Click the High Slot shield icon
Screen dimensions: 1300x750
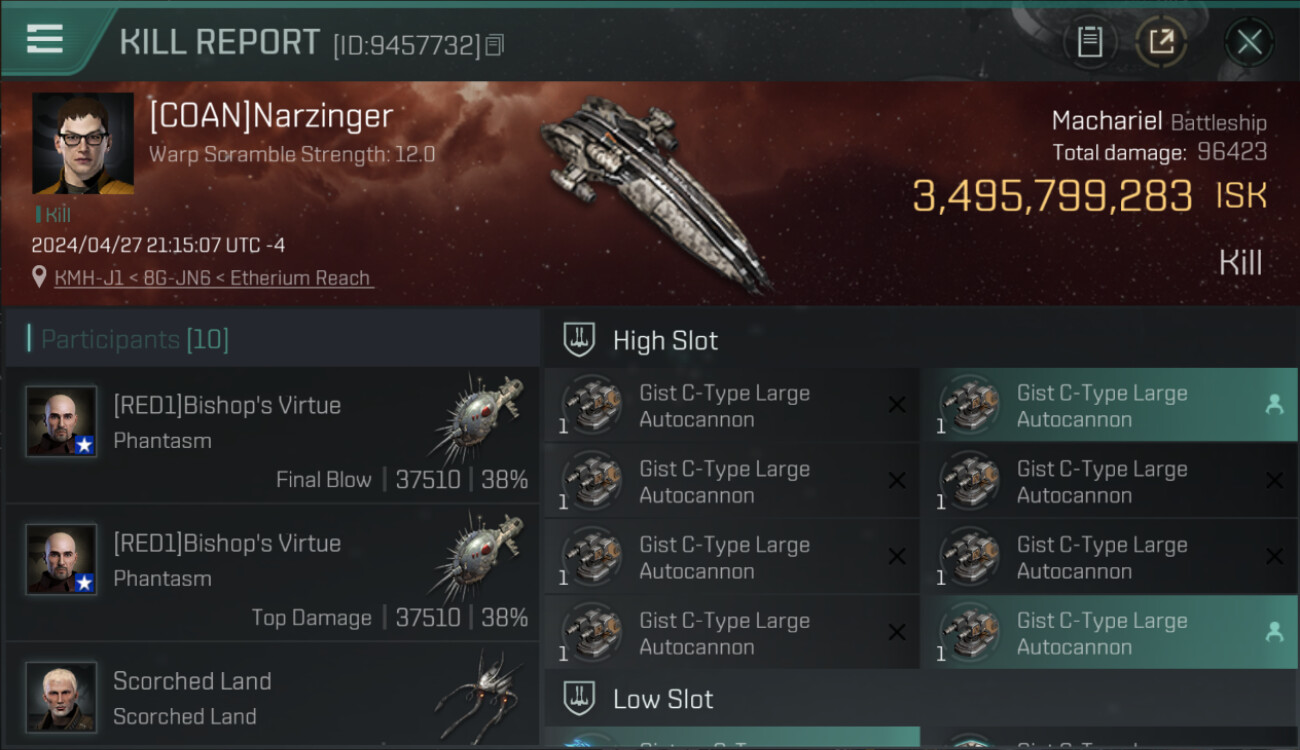coord(580,340)
